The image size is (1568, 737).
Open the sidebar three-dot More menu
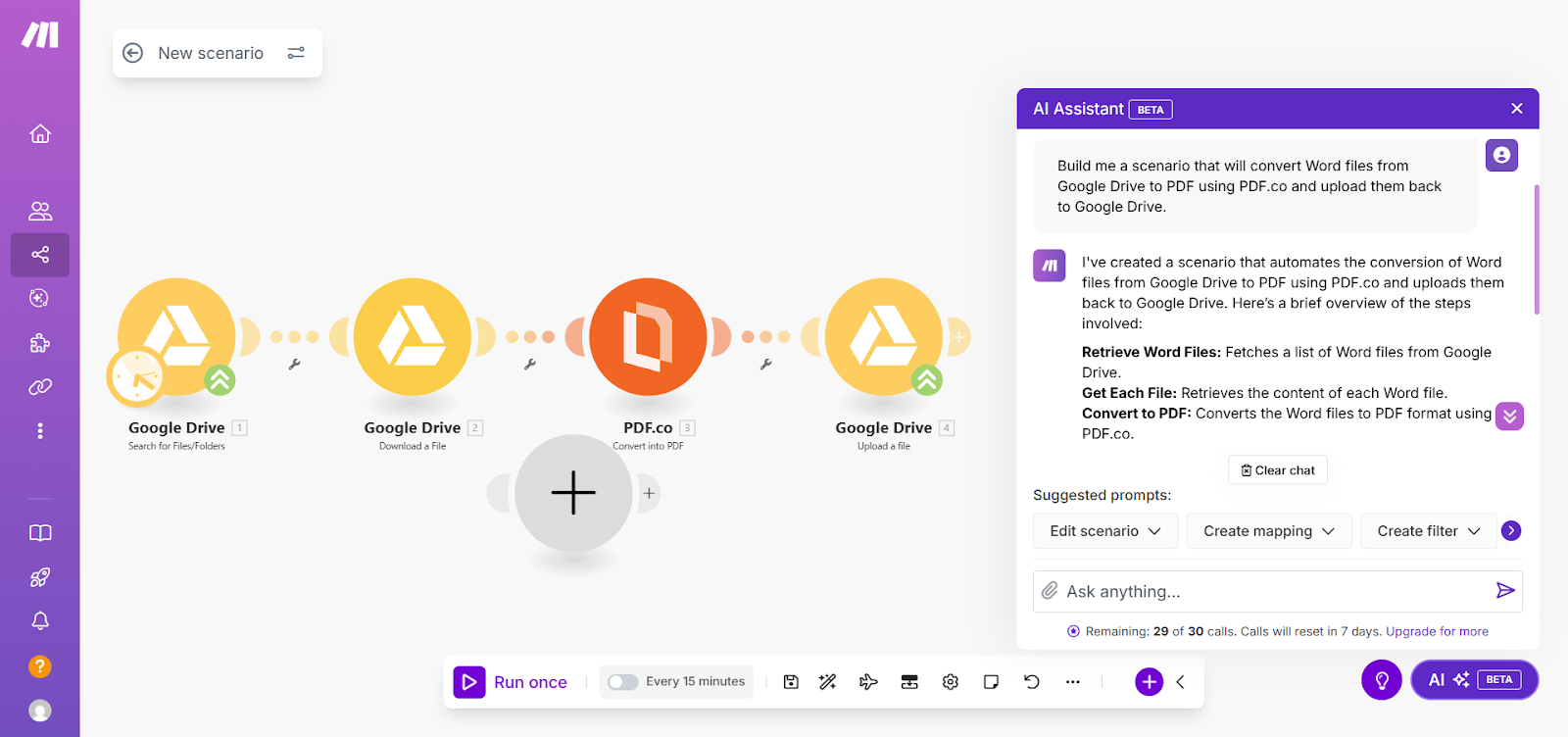point(40,431)
